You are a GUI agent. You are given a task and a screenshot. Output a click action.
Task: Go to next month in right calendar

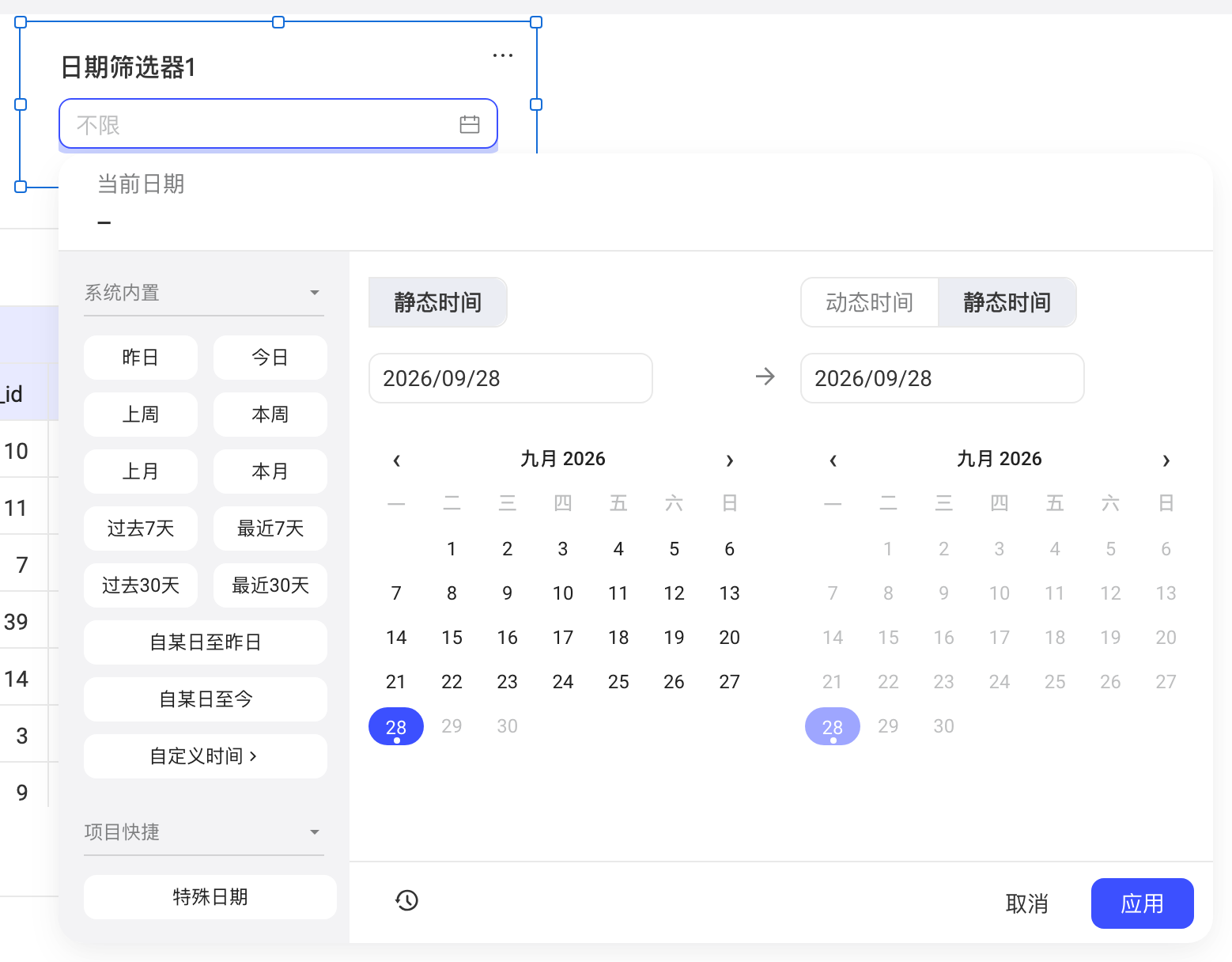1166,460
